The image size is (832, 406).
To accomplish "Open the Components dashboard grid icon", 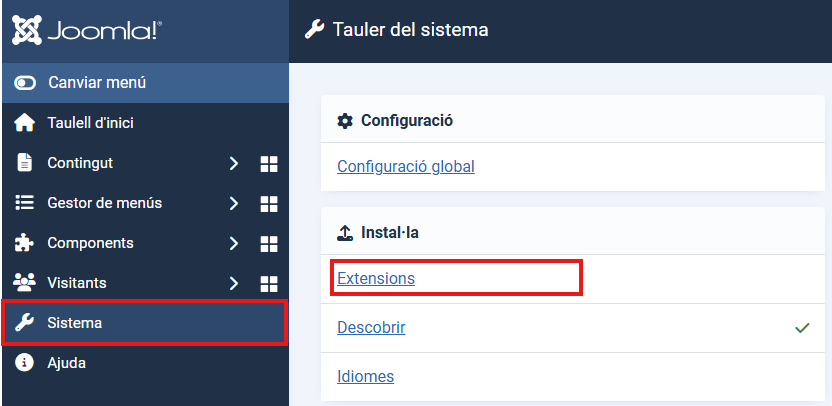I will [268, 243].
